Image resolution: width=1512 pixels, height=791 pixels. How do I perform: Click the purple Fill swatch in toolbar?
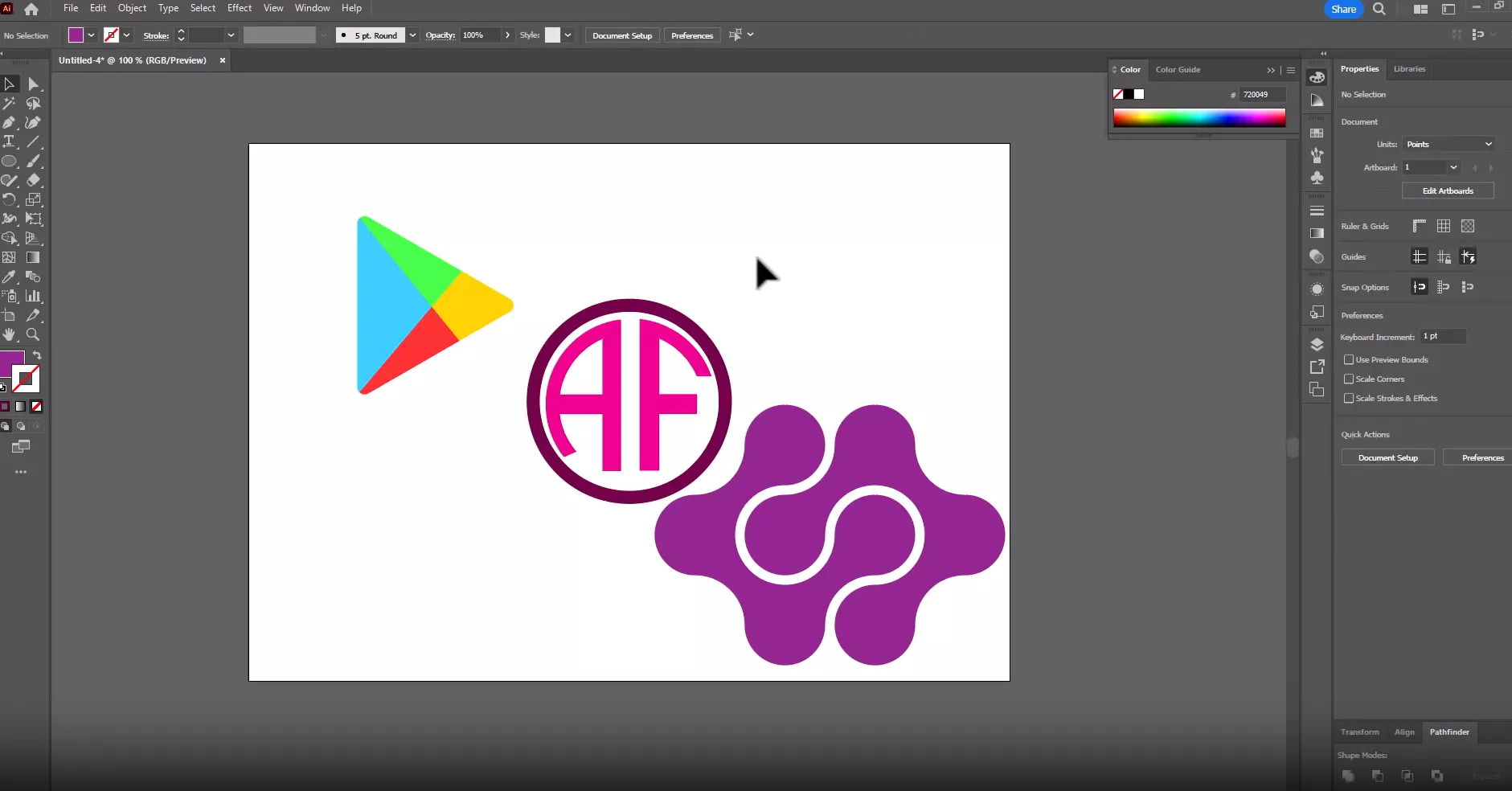11,364
